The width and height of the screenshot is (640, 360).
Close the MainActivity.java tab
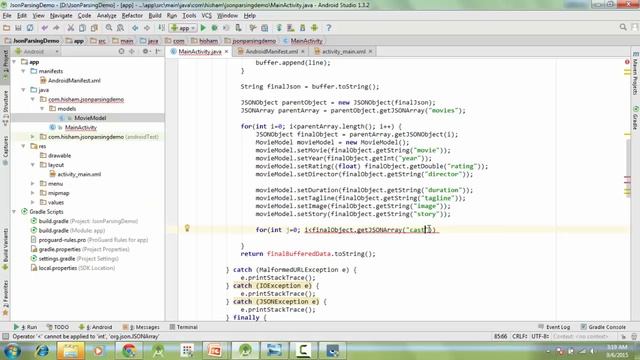pyautogui.click(x=227, y=51)
